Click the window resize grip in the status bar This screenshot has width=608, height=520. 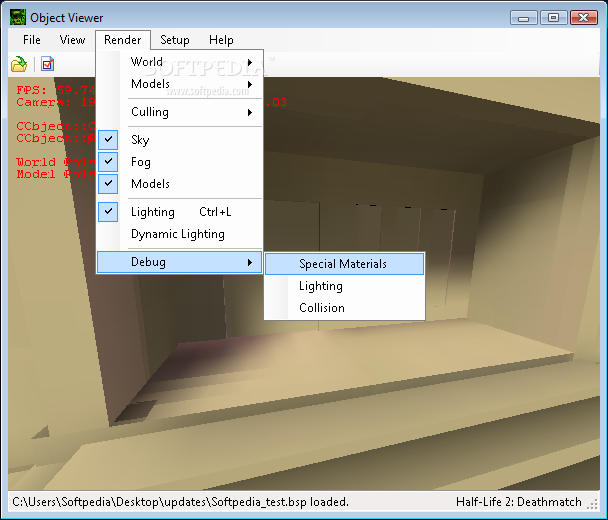(592, 504)
